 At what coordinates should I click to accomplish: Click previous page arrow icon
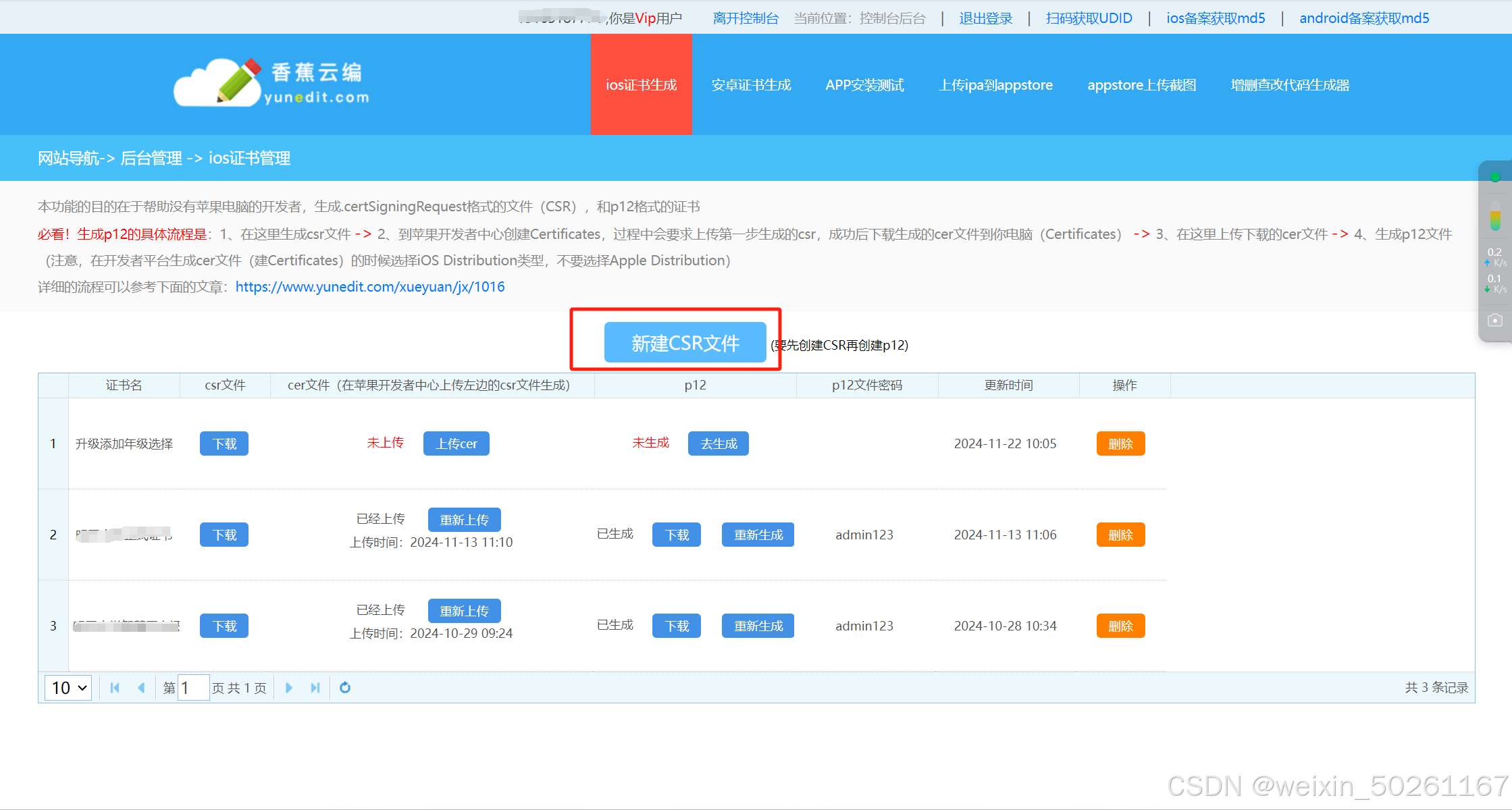(x=141, y=688)
